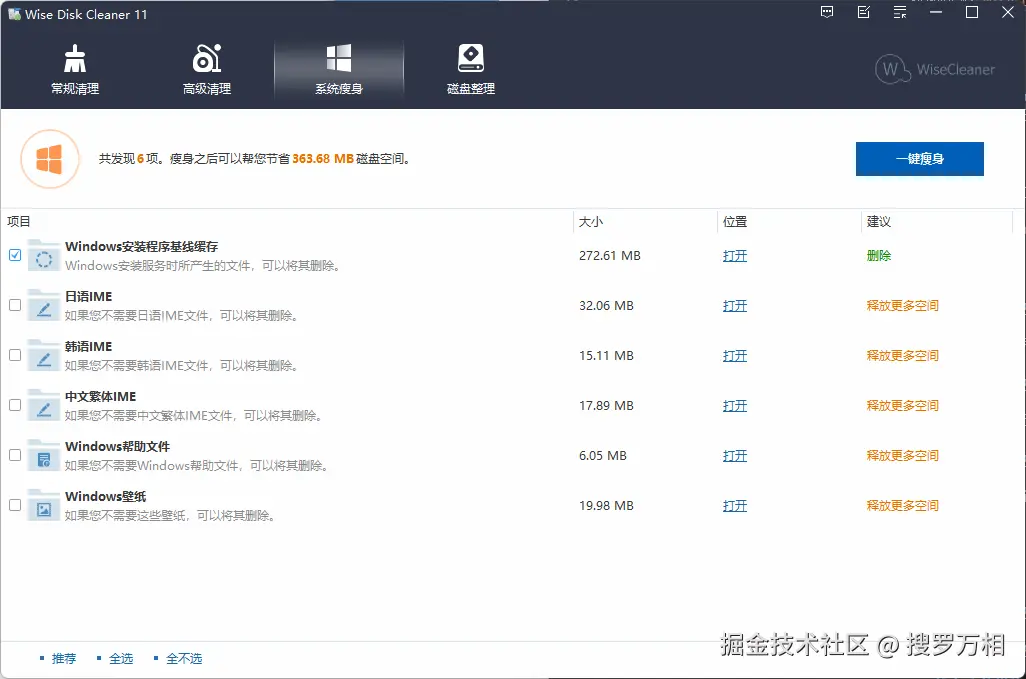
Task: Select the Windows安装程序基线缓存 item title
Action: click(x=141, y=247)
